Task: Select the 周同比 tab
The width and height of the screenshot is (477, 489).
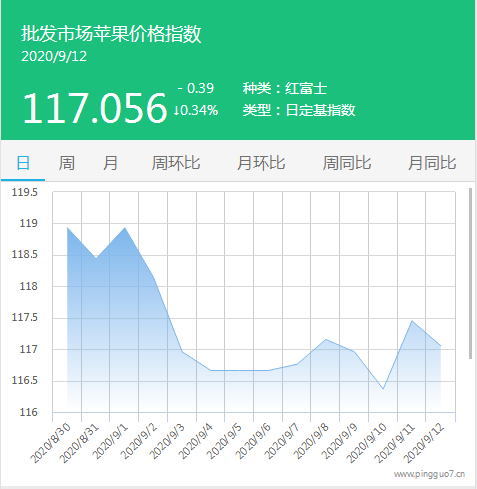Action: coord(347,163)
